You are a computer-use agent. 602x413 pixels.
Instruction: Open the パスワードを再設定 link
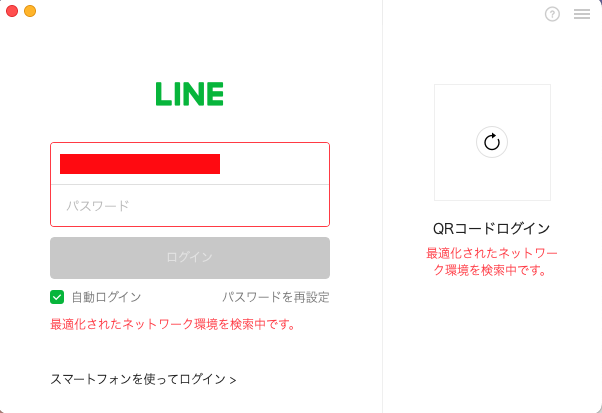(x=275, y=297)
